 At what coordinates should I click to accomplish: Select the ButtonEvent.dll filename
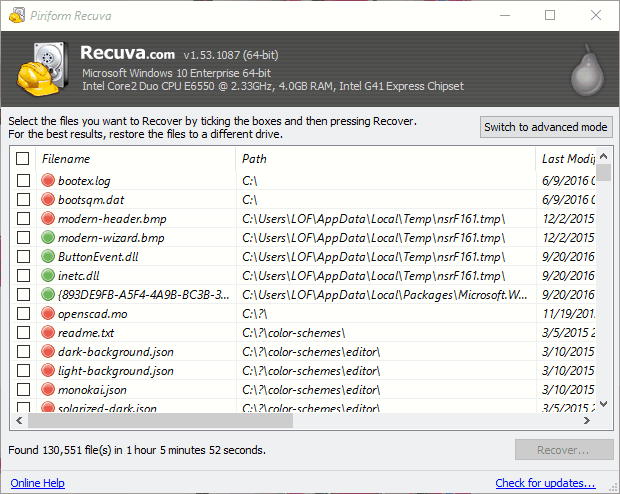pyautogui.click(x=98, y=257)
